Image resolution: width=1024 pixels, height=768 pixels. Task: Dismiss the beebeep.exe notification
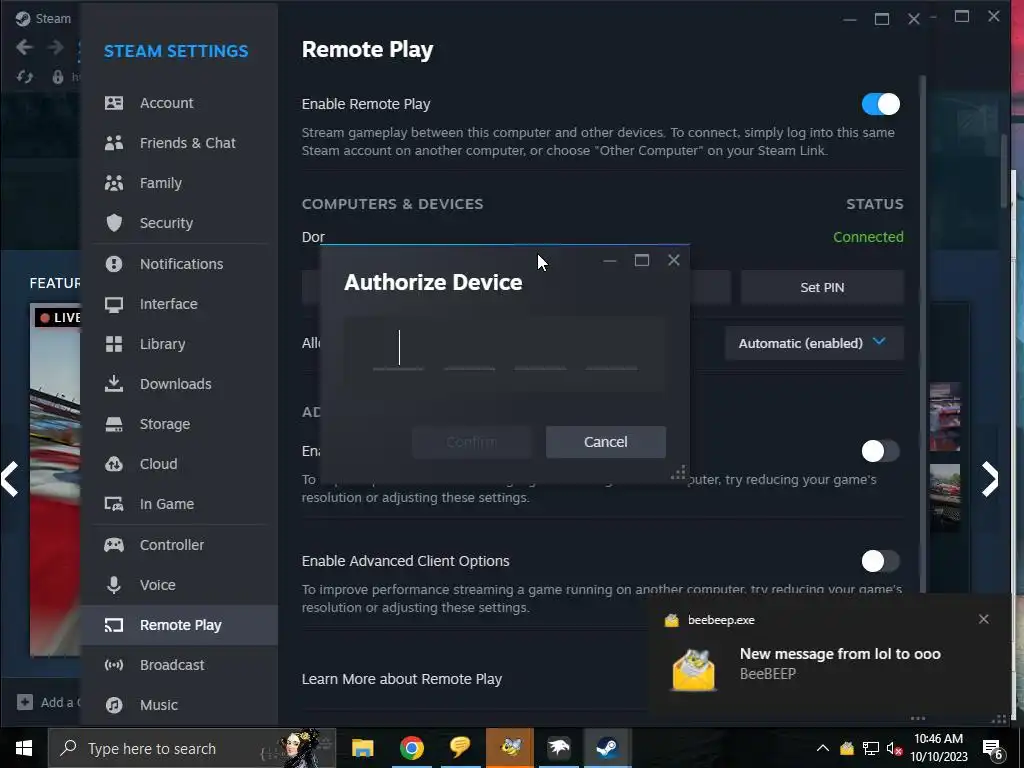click(984, 619)
